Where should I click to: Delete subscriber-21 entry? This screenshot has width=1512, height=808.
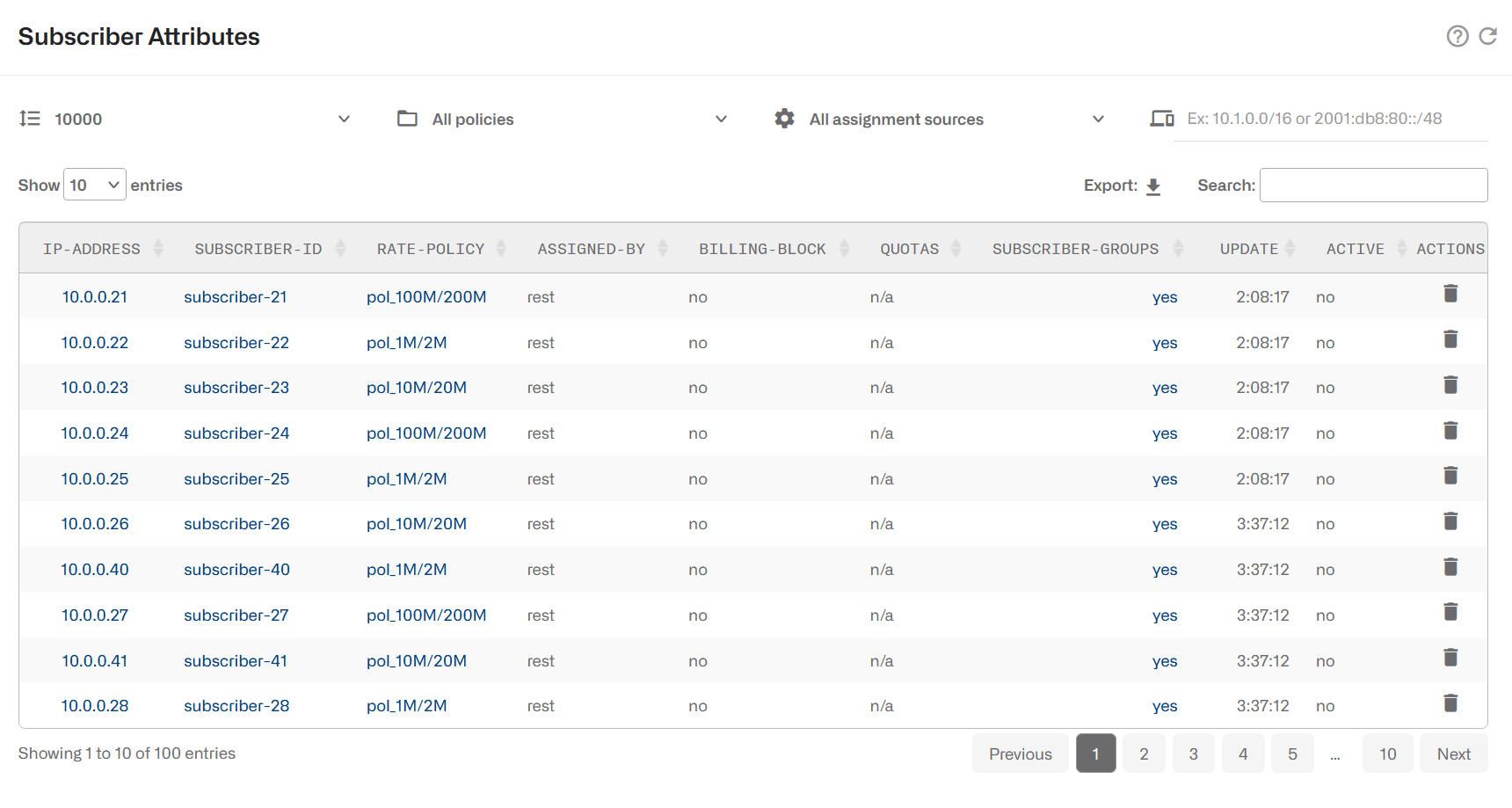[x=1450, y=294]
